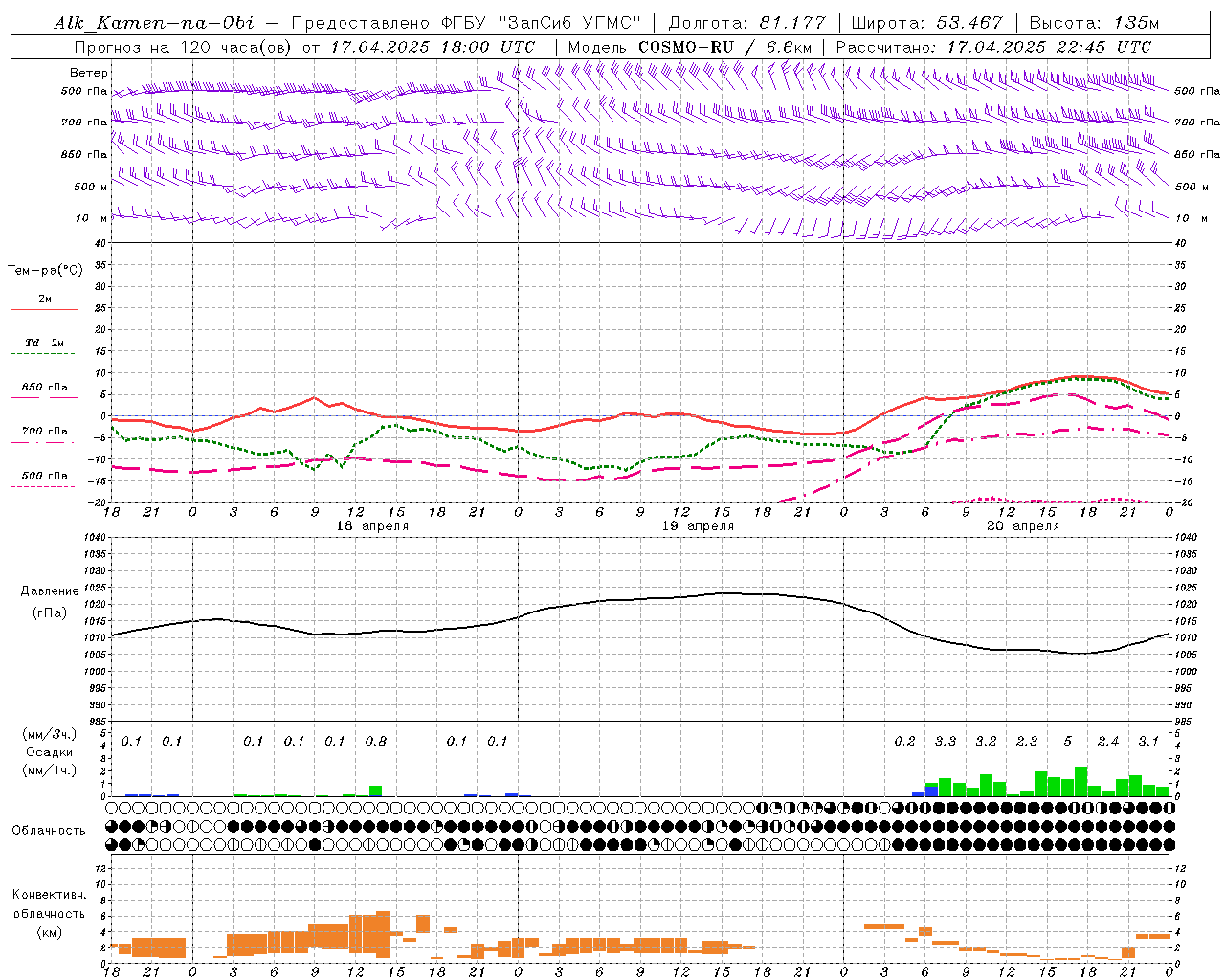Click the Облачность cloudiness row label

pos(49,831)
